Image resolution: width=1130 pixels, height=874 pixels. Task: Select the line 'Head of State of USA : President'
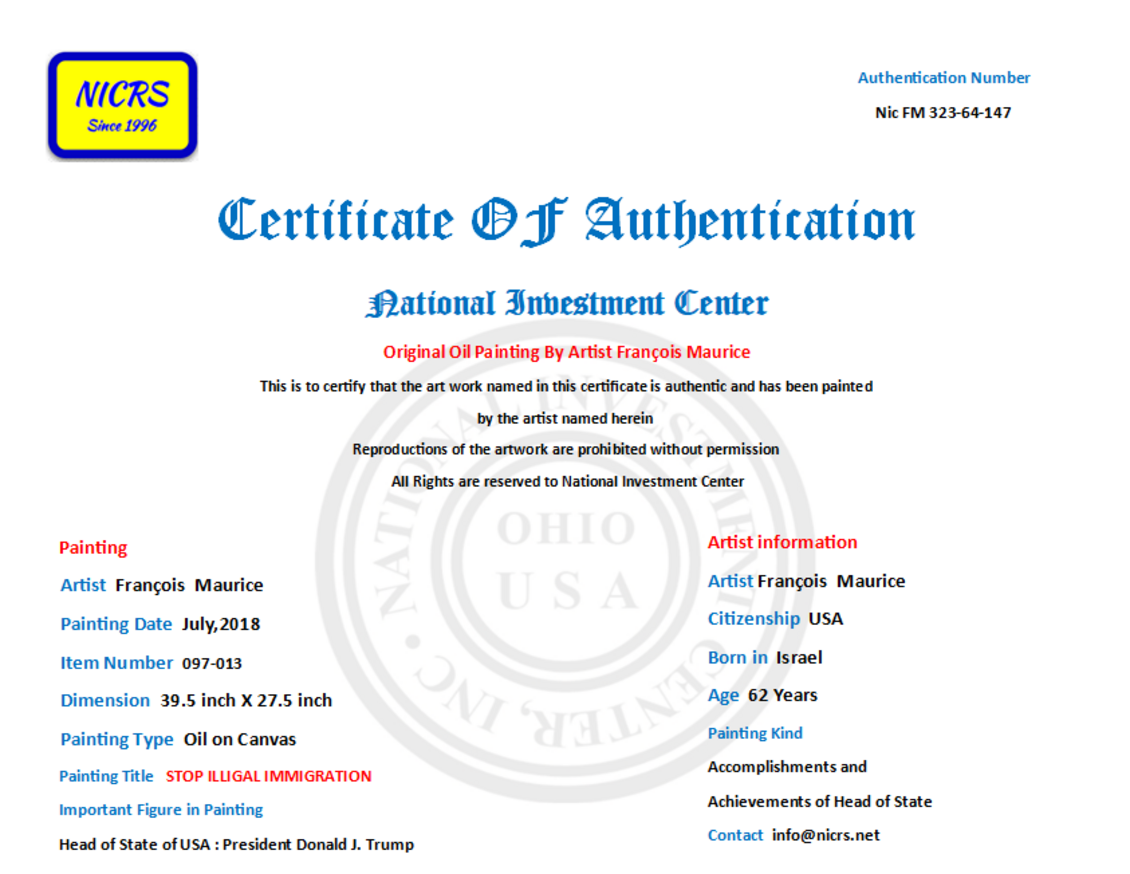[236, 844]
